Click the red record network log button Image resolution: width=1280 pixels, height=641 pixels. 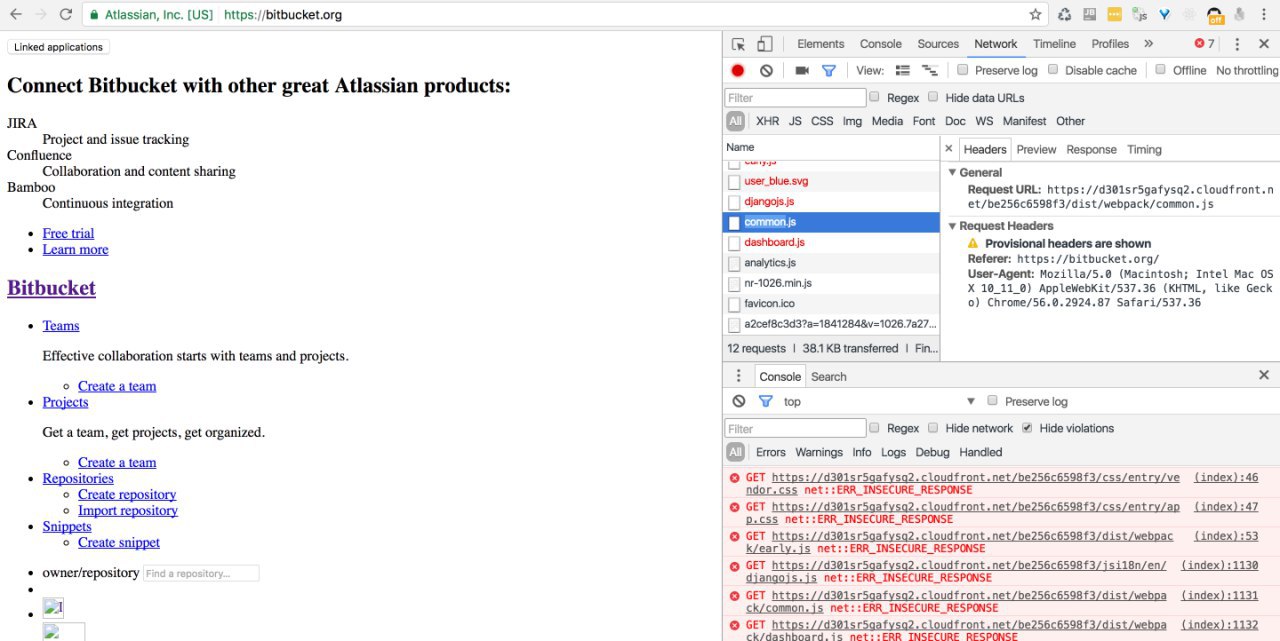click(x=738, y=71)
